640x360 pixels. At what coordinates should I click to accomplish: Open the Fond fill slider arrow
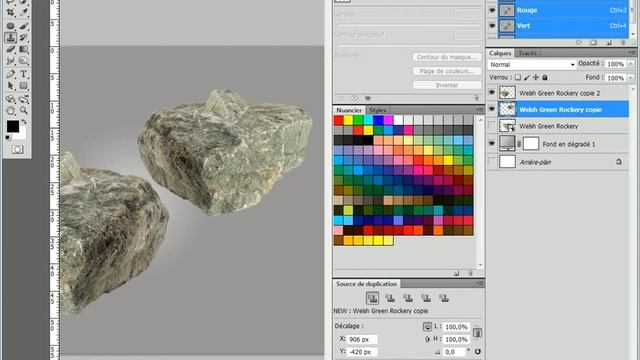coord(631,78)
